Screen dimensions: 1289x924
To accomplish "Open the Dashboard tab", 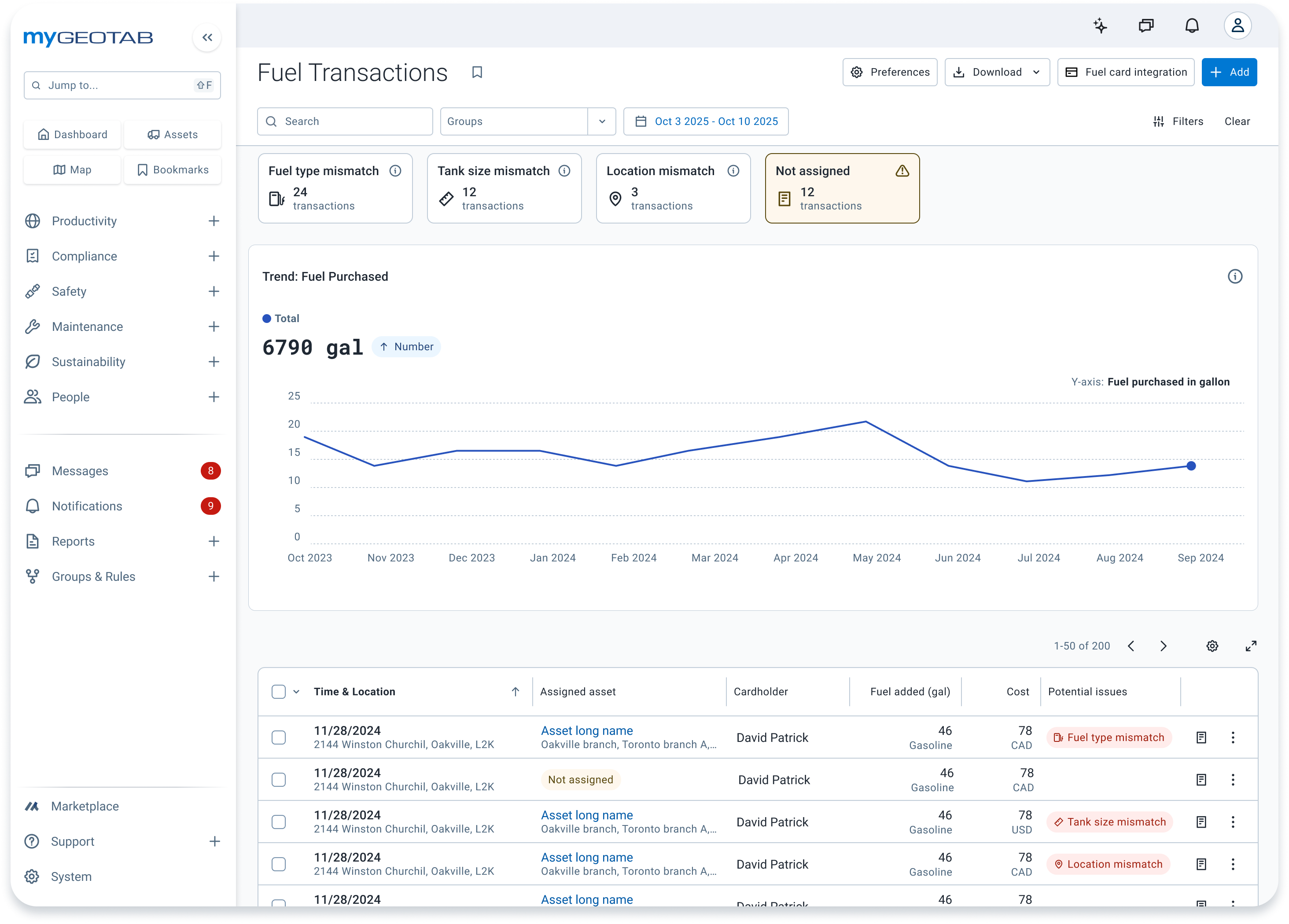I will (x=72, y=135).
